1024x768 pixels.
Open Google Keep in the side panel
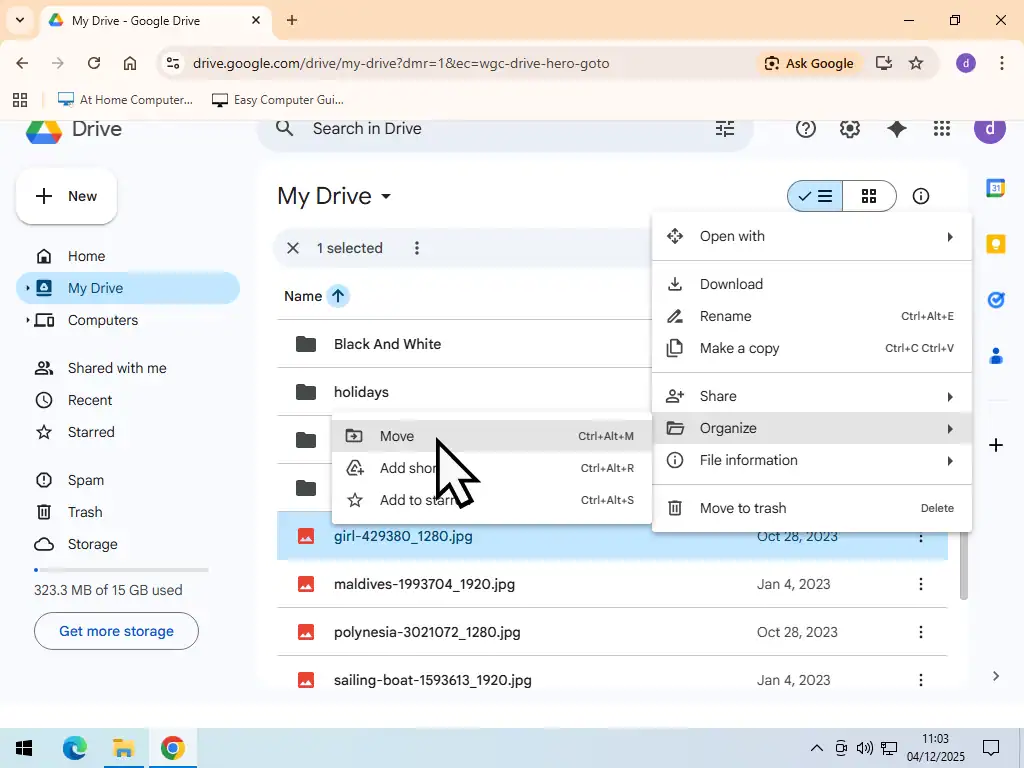995,243
